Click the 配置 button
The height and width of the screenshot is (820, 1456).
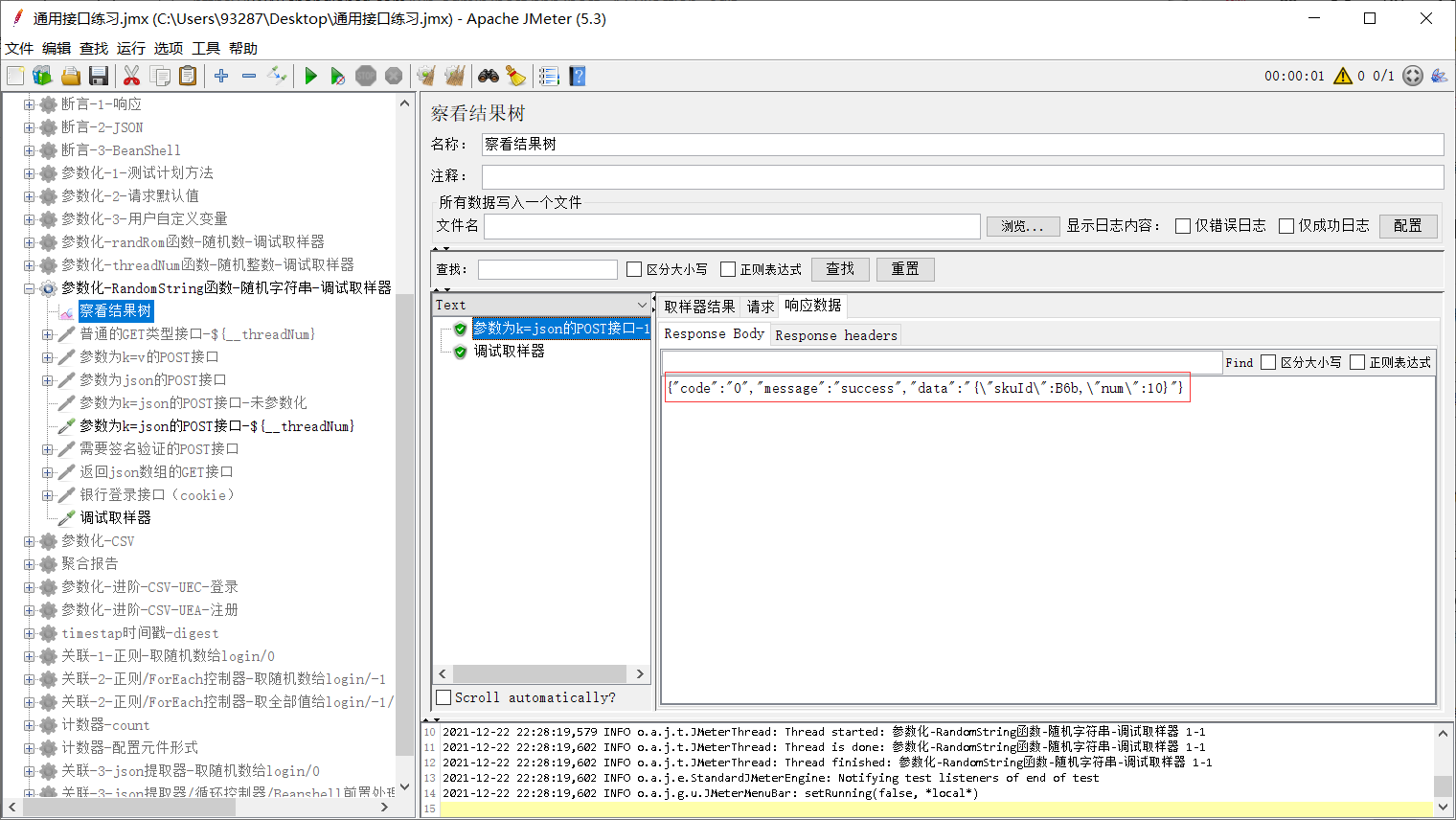point(1408,226)
